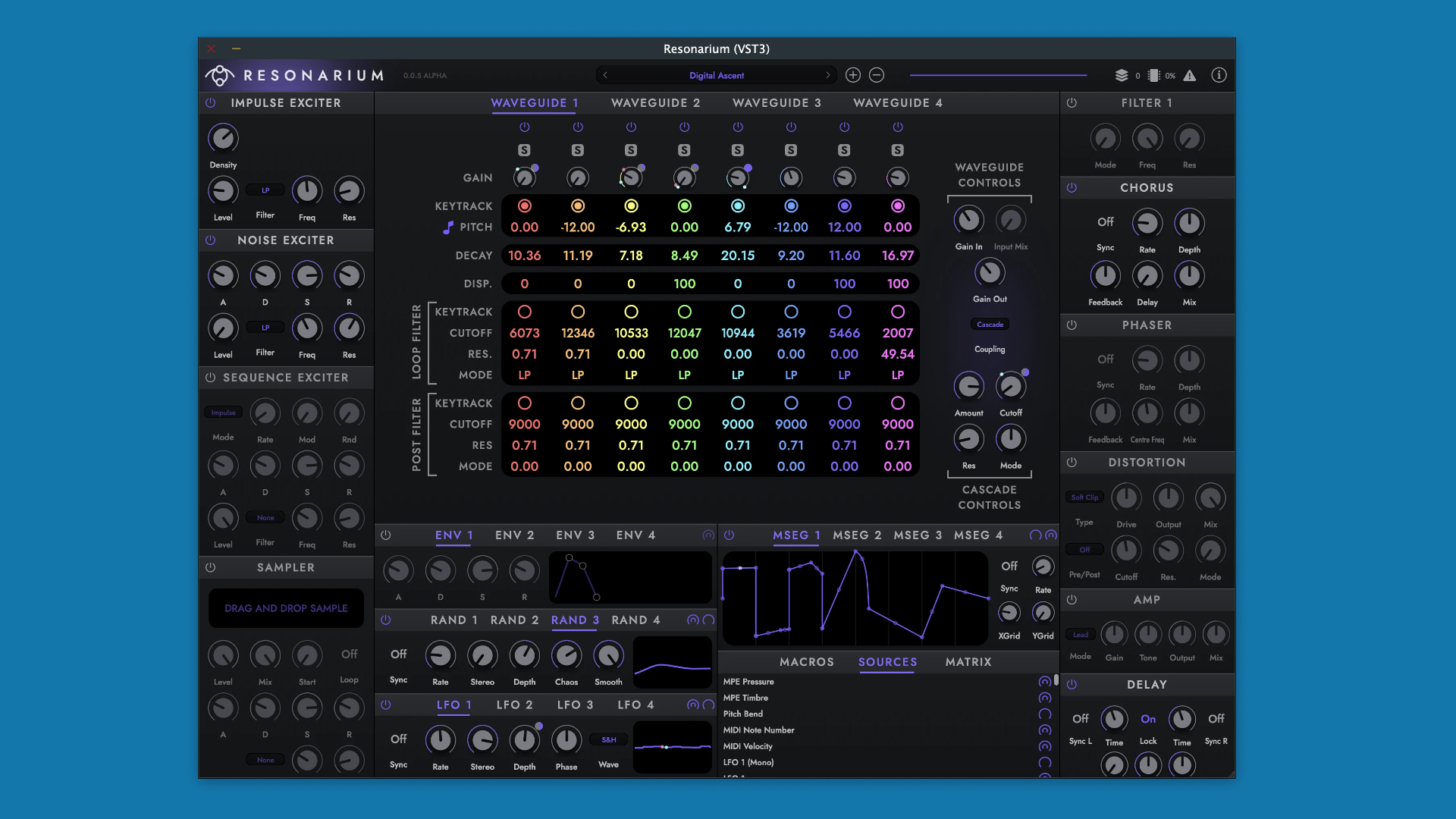Click the layers stack icon in the header

click(x=1122, y=75)
